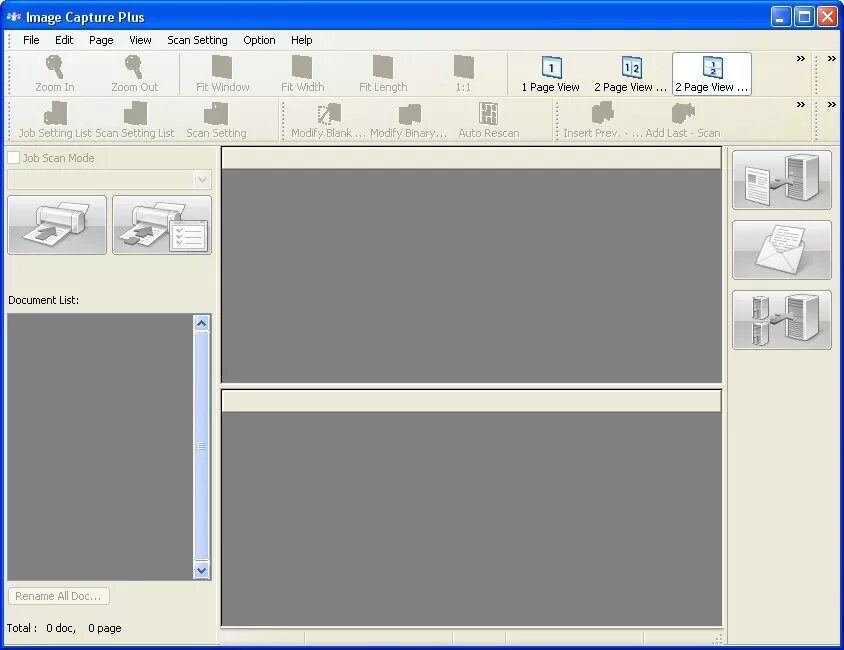844x650 pixels.
Task: Select the Fit Width toolbar icon
Action: (302, 67)
